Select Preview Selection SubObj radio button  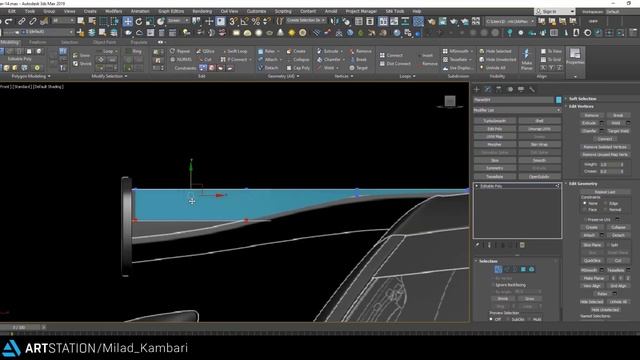pyautogui.click(x=508, y=319)
